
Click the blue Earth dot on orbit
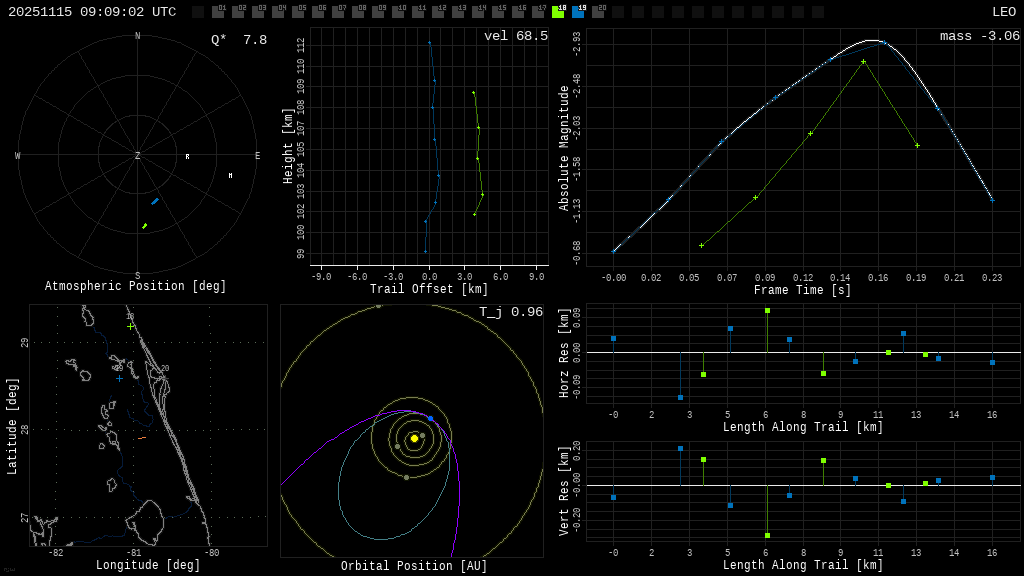[430, 419]
